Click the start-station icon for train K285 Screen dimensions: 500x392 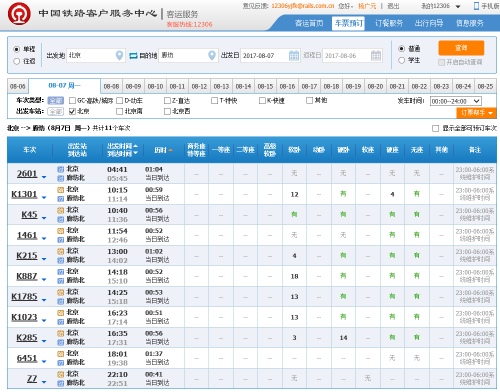pos(60,333)
